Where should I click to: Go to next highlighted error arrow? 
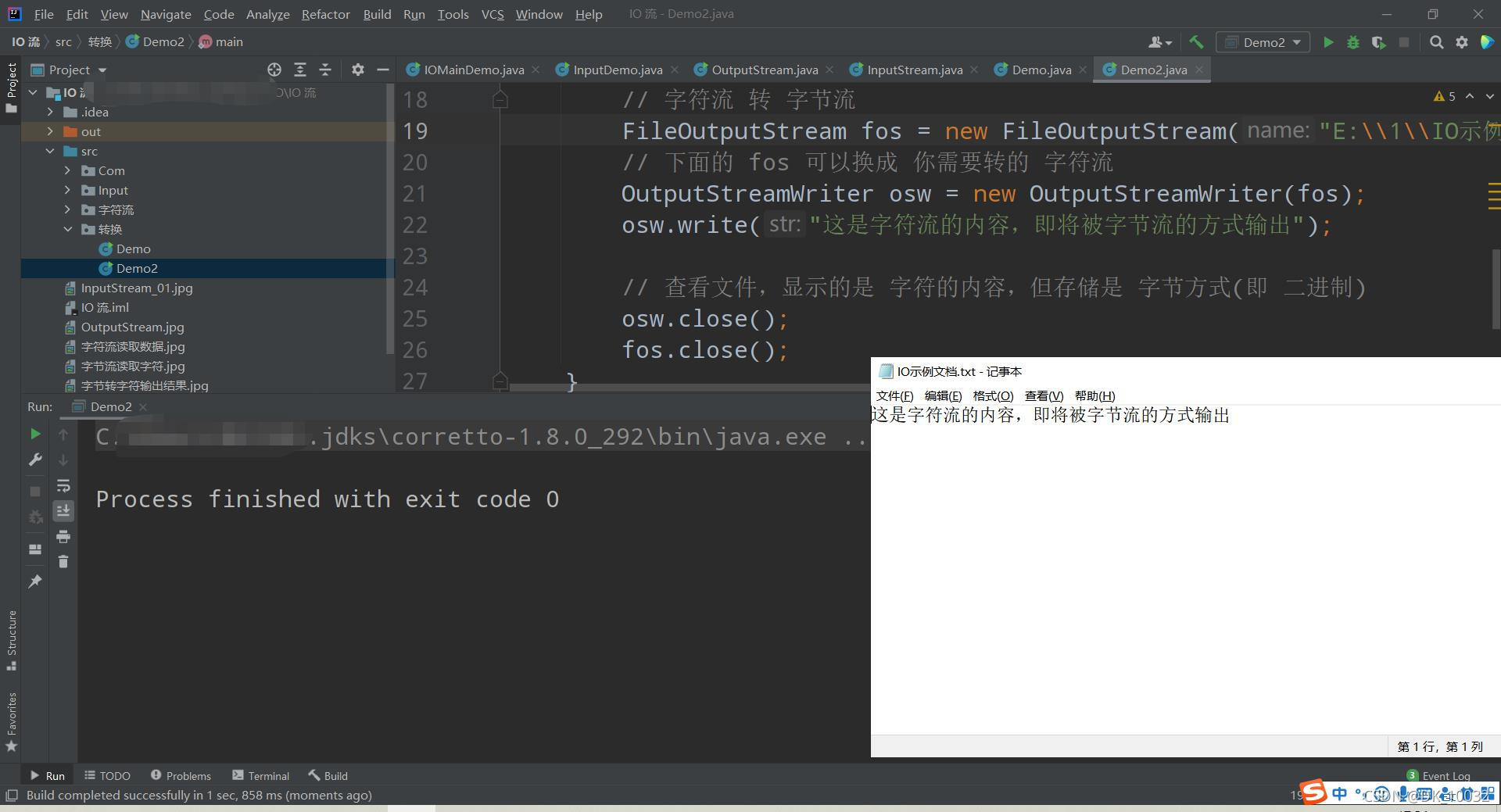1489,96
